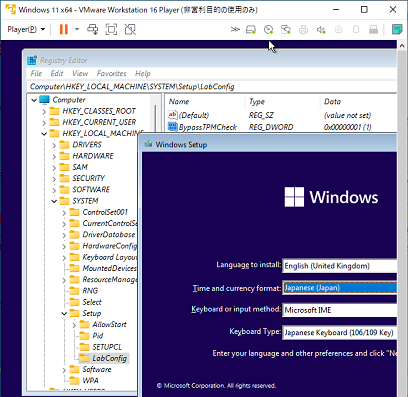Viewport: 408px width, 397px height.
Task: Click the Windows Setup title bar icon
Action: [148, 144]
